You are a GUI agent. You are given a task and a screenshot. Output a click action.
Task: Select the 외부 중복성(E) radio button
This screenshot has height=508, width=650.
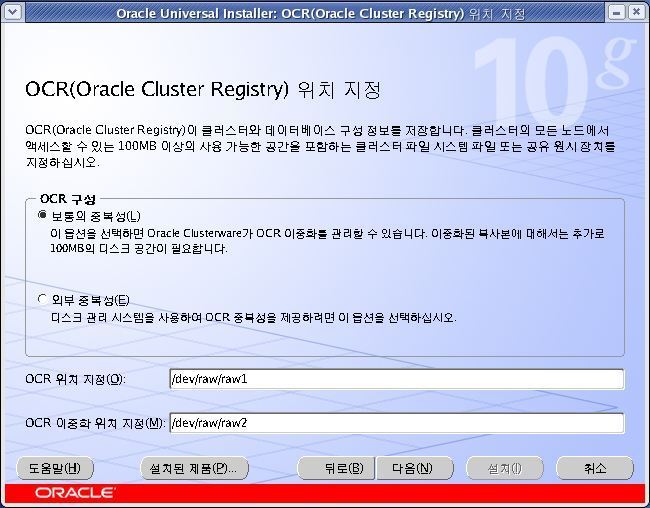[42, 299]
